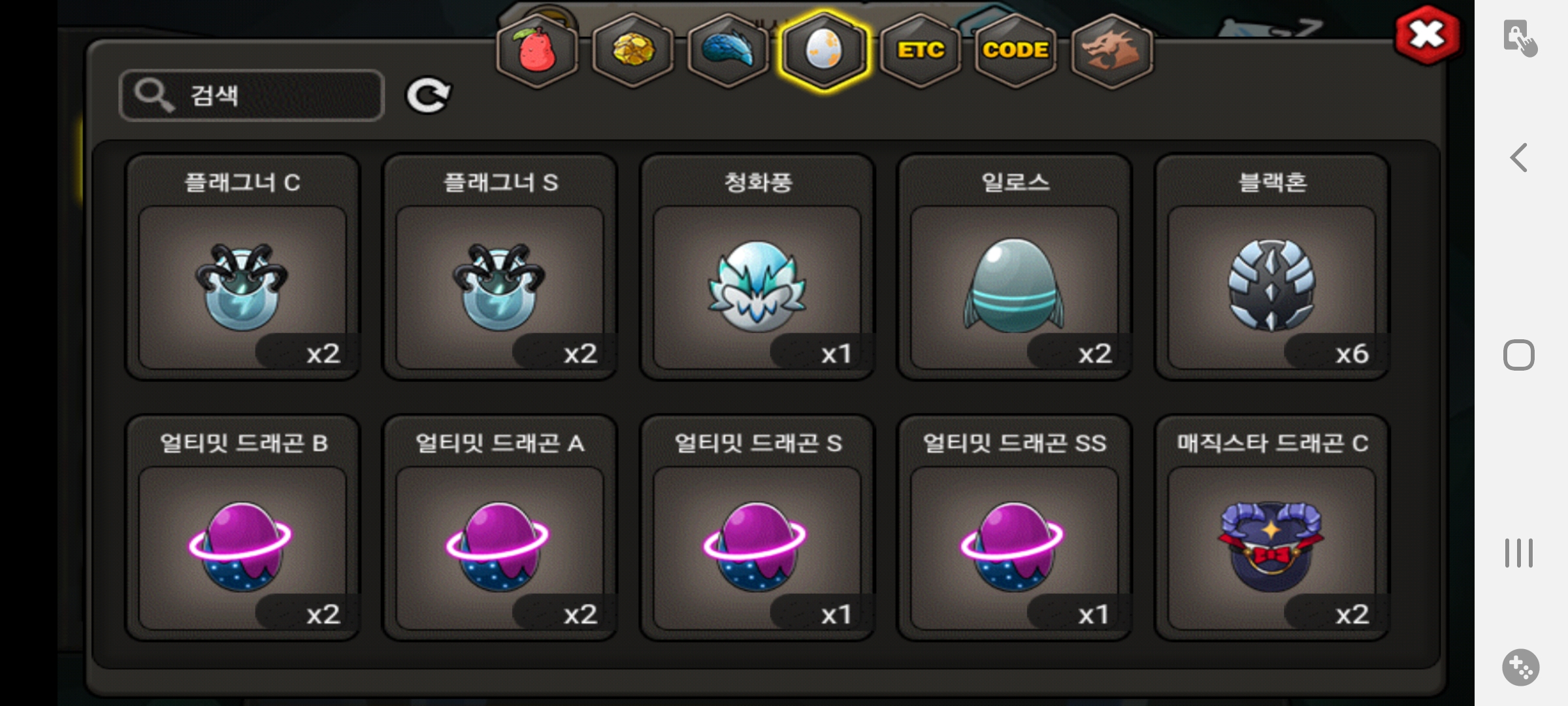Click the 검색 search input field
Screen dimensions: 1568x706
click(x=252, y=95)
